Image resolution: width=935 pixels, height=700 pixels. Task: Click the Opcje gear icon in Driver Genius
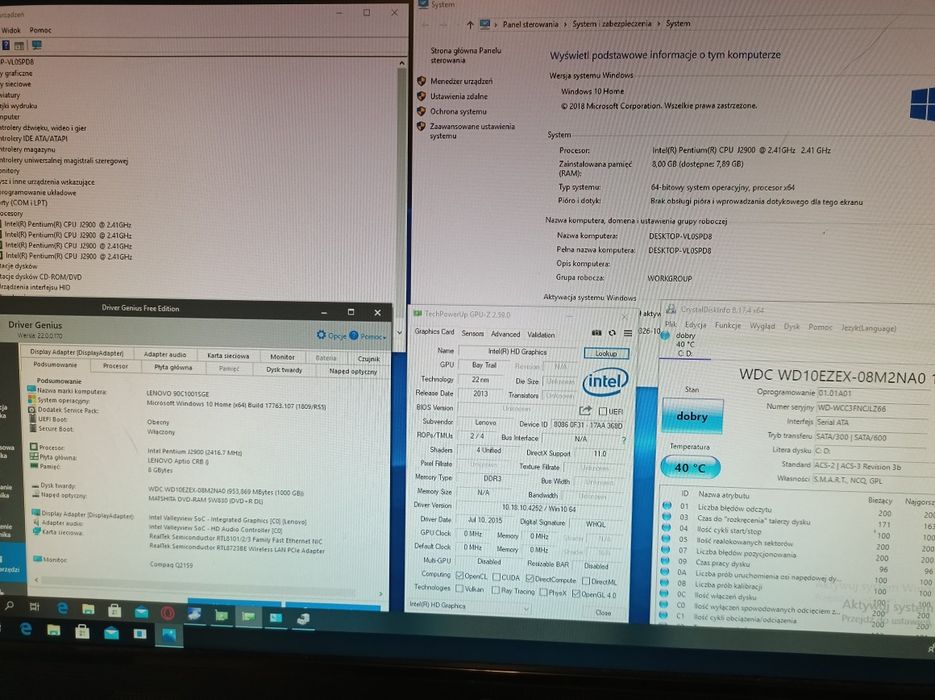click(321, 335)
